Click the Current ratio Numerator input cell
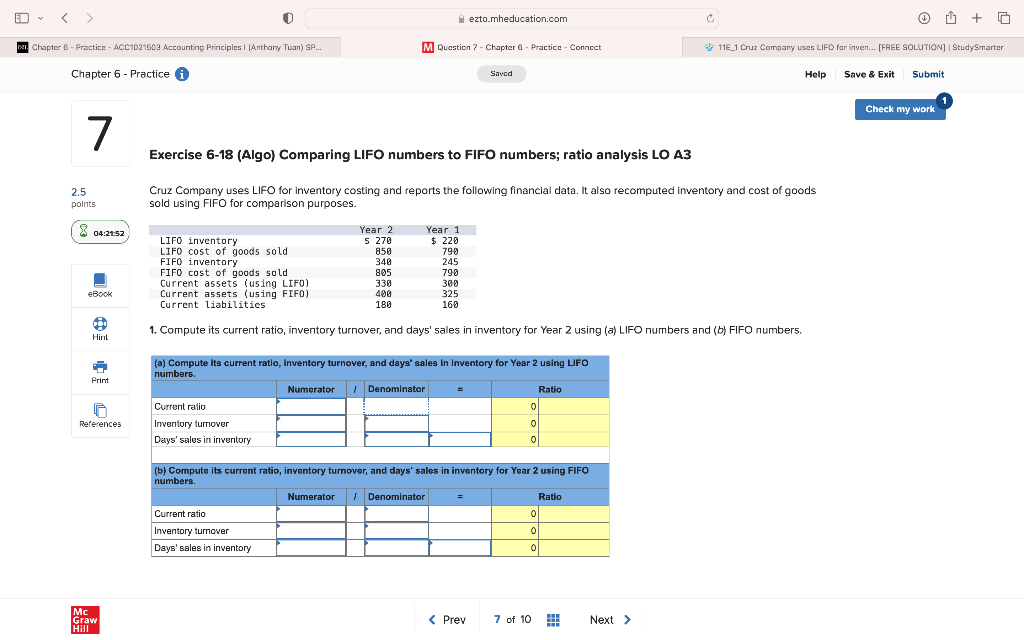The image size is (1024, 640). [310, 406]
